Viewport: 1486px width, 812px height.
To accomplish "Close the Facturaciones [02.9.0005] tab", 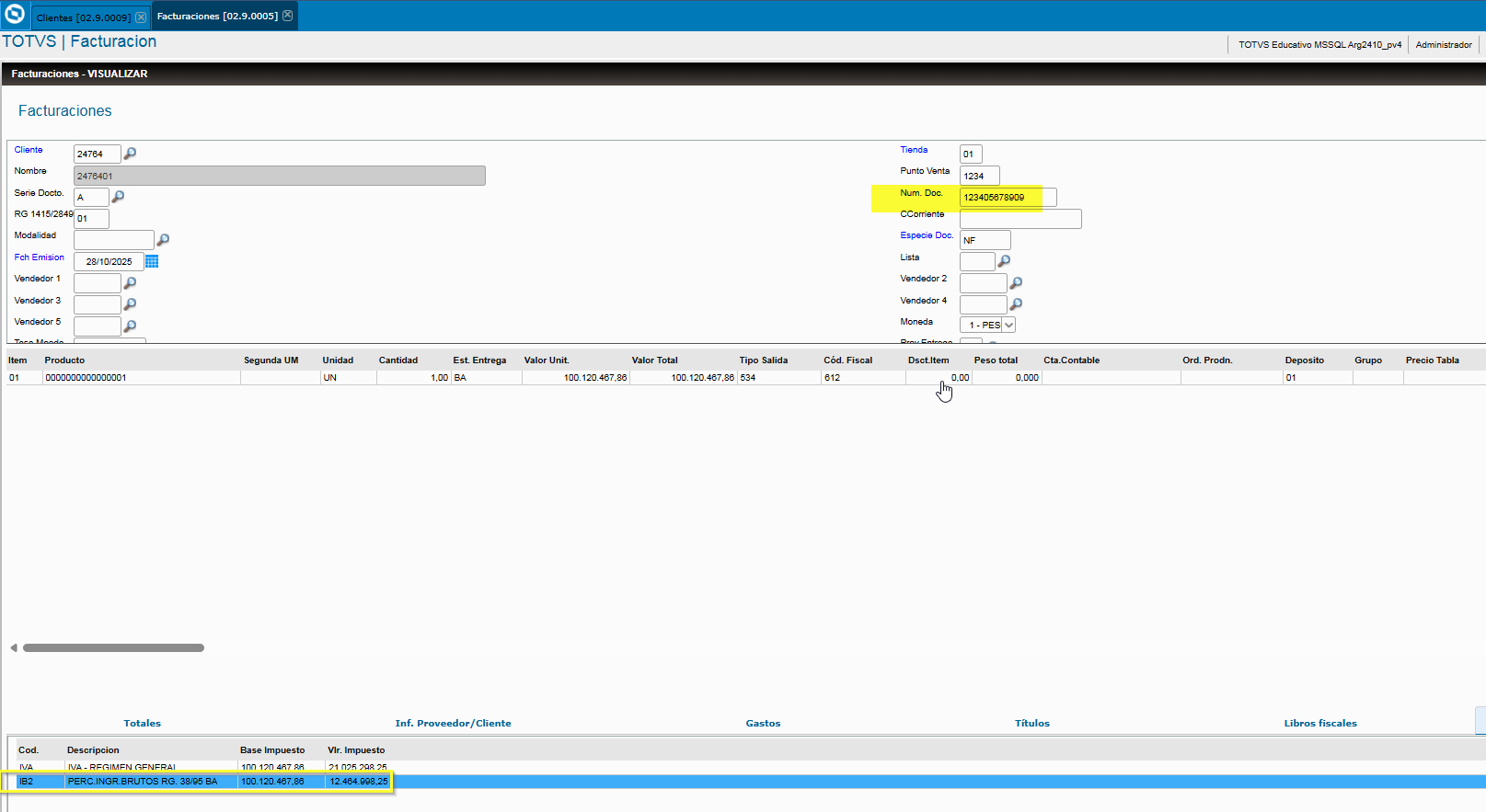I will pyautogui.click(x=288, y=16).
